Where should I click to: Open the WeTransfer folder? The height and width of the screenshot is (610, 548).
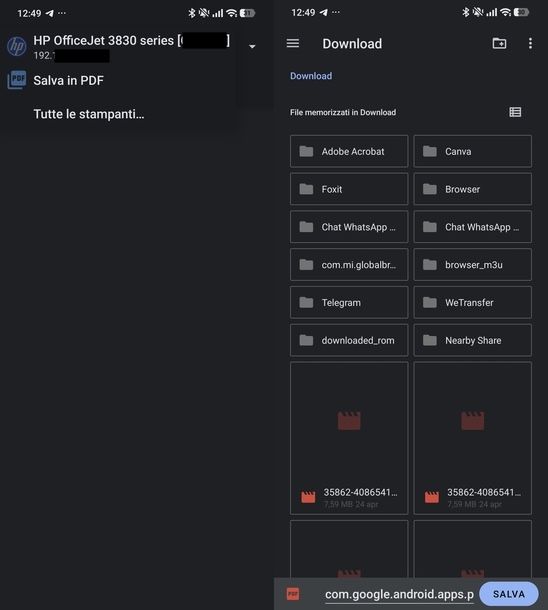coord(473,302)
